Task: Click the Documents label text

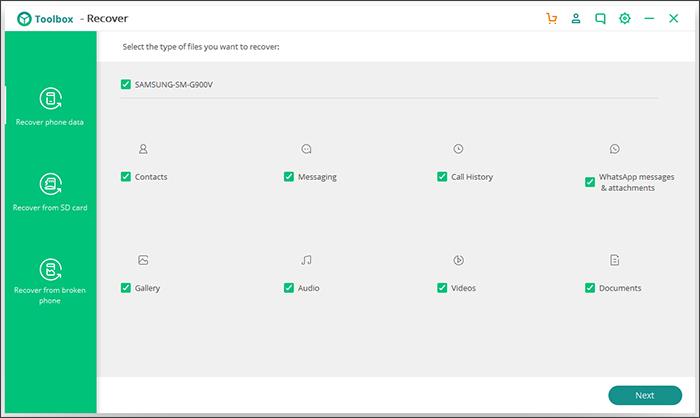Action: [x=620, y=288]
